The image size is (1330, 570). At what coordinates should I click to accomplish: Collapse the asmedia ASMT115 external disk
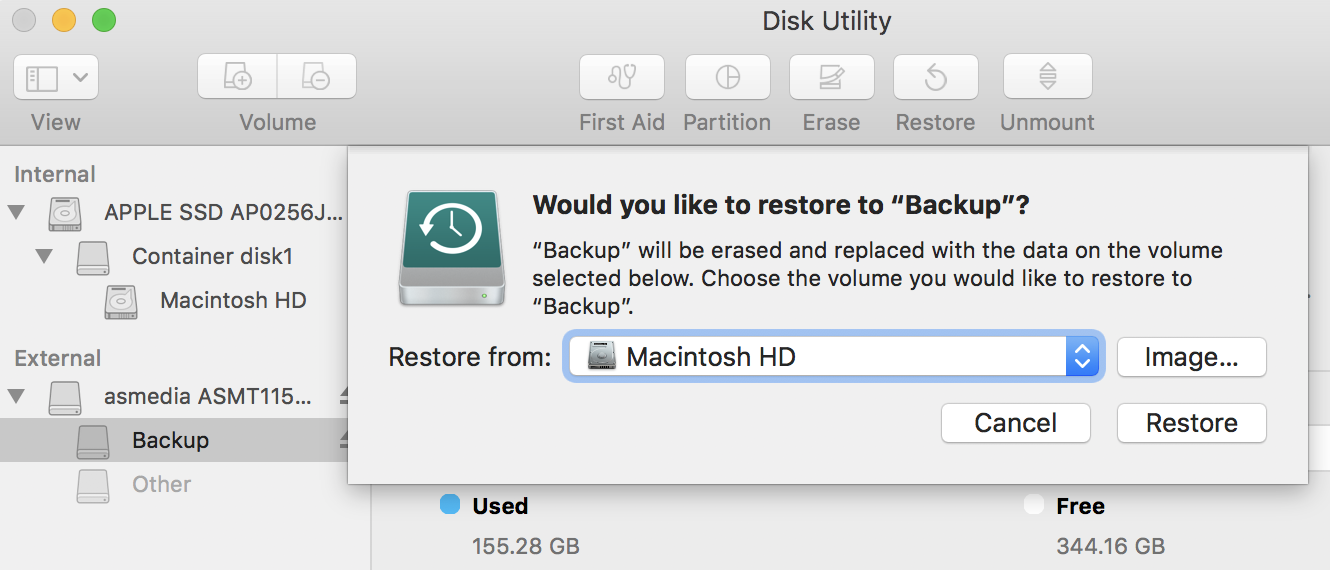point(16,396)
